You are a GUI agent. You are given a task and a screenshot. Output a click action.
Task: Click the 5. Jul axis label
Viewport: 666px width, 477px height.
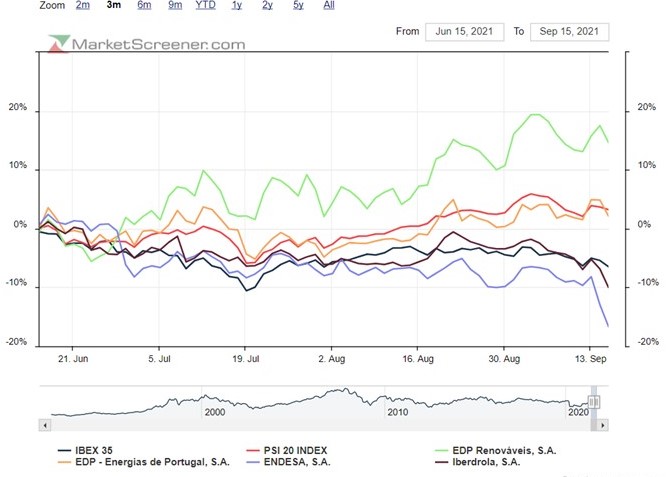pyautogui.click(x=159, y=359)
